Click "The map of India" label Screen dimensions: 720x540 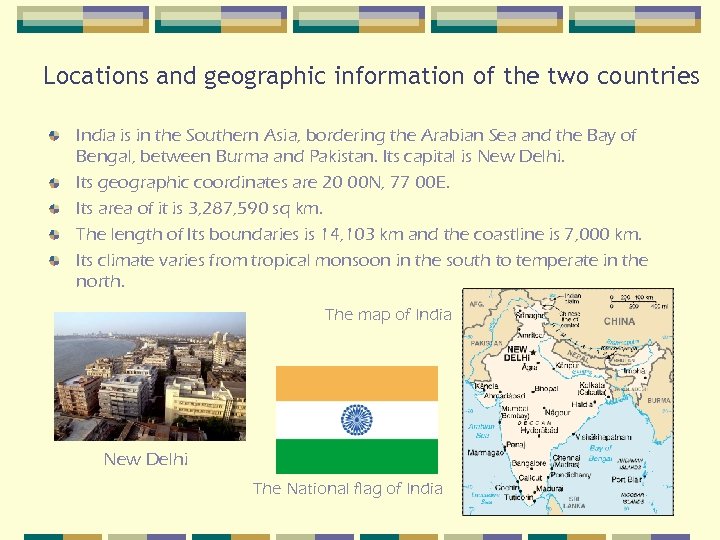[388, 315]
